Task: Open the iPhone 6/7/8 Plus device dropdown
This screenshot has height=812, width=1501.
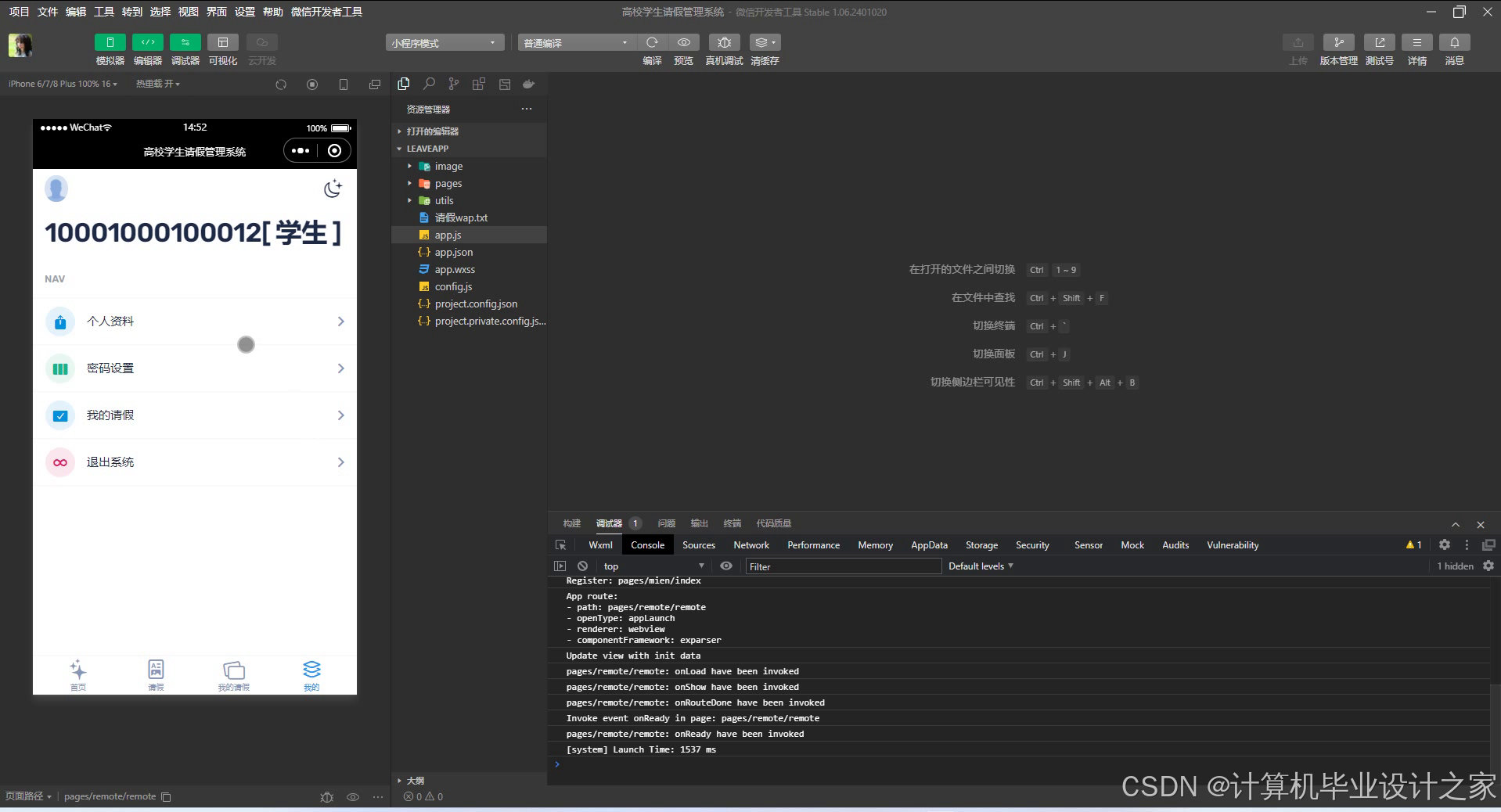Action: (63, 84)
